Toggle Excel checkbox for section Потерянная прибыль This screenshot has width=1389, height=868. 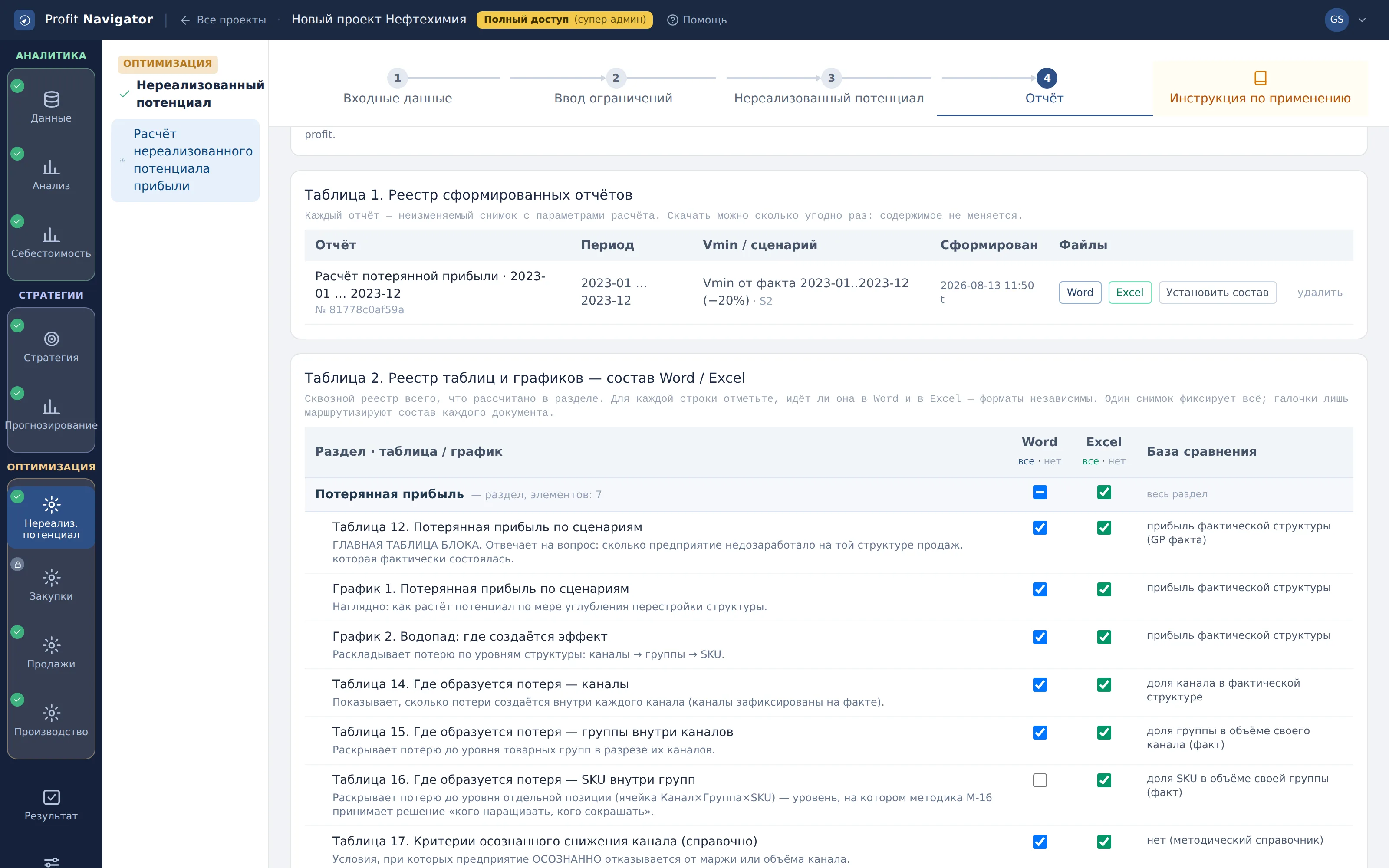click(x=1104, y=493)
